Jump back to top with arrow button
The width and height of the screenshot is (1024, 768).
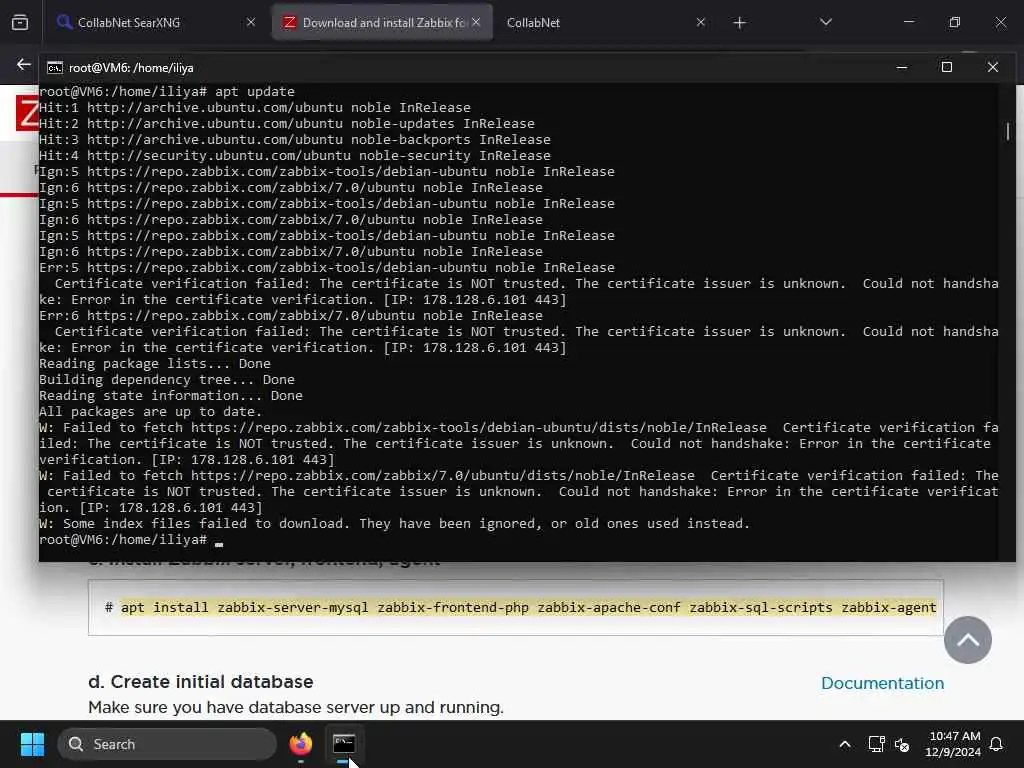click(967, 640)
